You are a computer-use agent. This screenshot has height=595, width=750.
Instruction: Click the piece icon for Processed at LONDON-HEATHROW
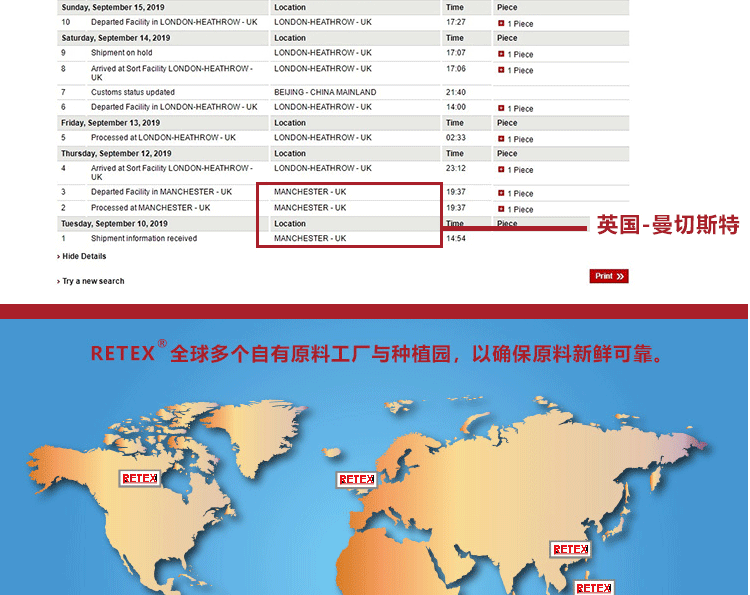(501, 139)
